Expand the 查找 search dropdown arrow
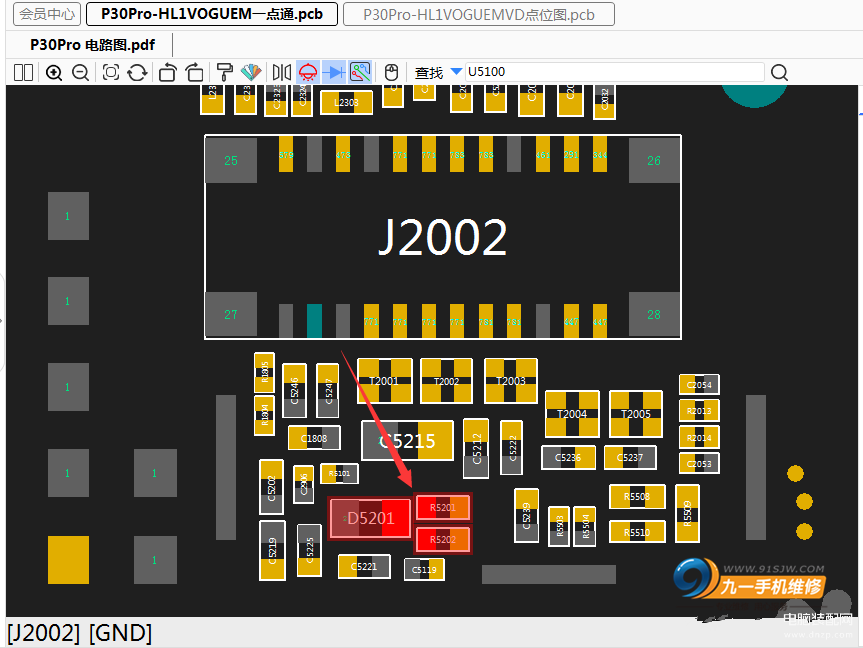Image resolution: width=863 pixels, height=648 pixels. (x=456, y=72)
